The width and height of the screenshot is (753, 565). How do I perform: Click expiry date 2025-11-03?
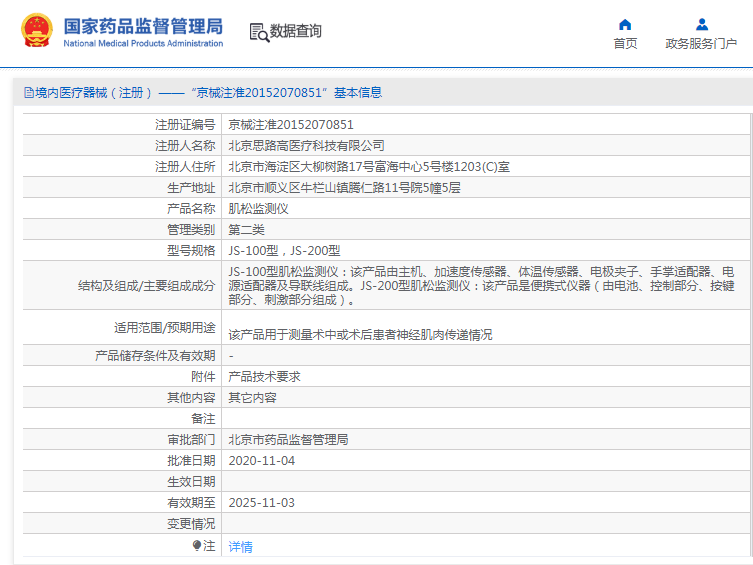click(x=262, y=503)
